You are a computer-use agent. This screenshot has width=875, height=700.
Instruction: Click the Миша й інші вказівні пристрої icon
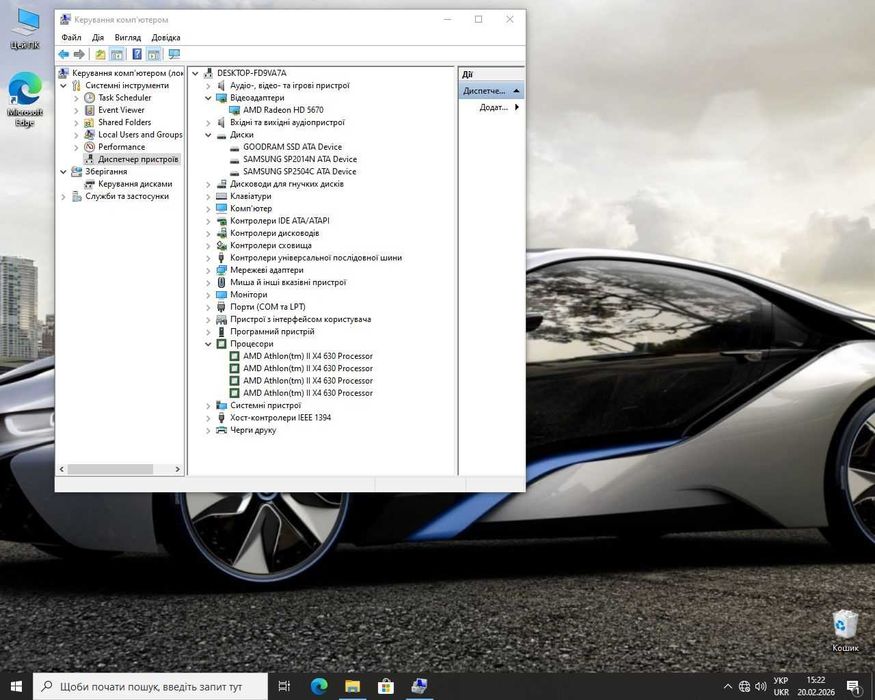click(222, 282)
